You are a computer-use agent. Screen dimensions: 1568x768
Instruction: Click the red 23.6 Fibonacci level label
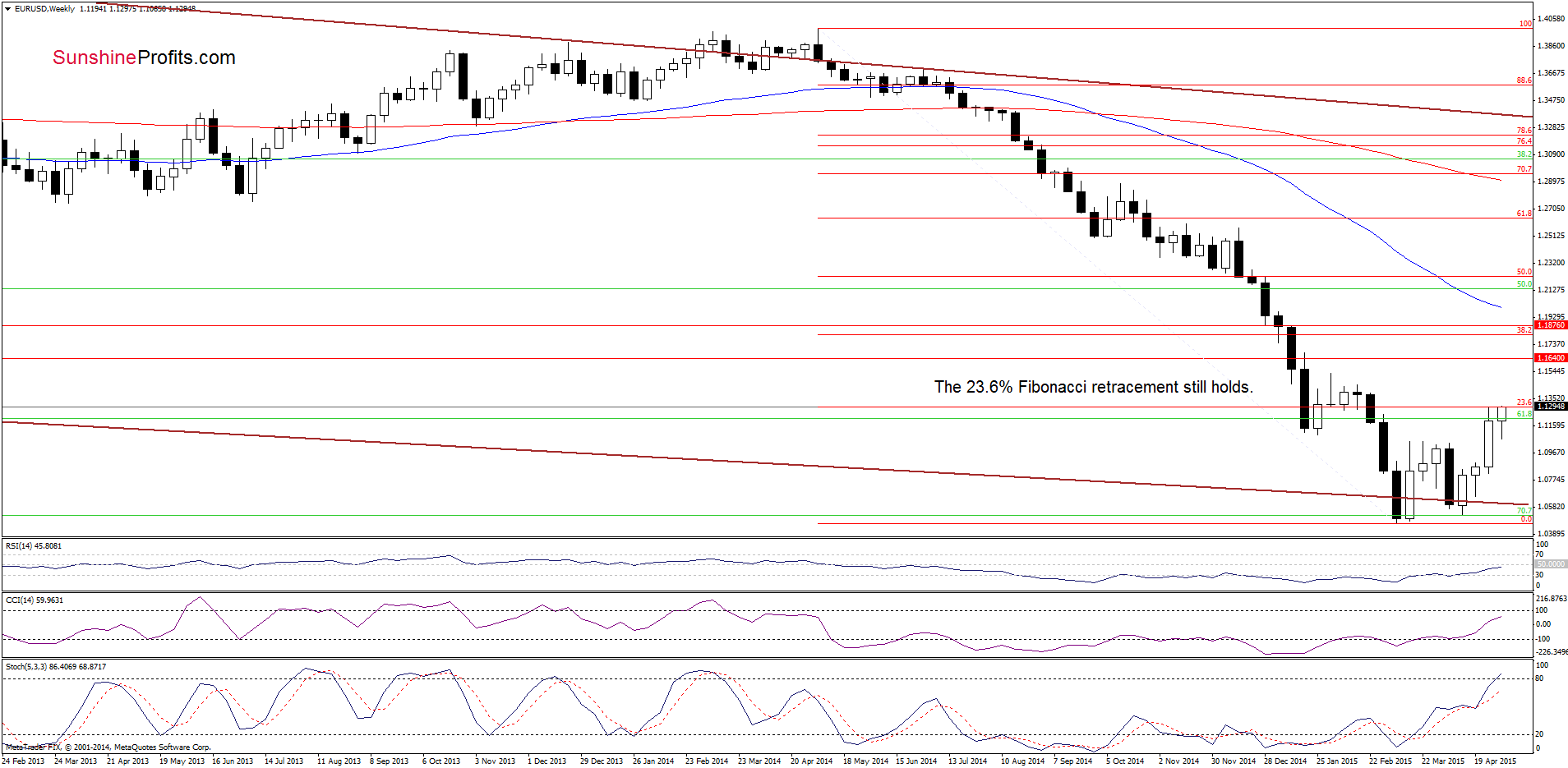pyautogui.click(x=1524, y=402)
